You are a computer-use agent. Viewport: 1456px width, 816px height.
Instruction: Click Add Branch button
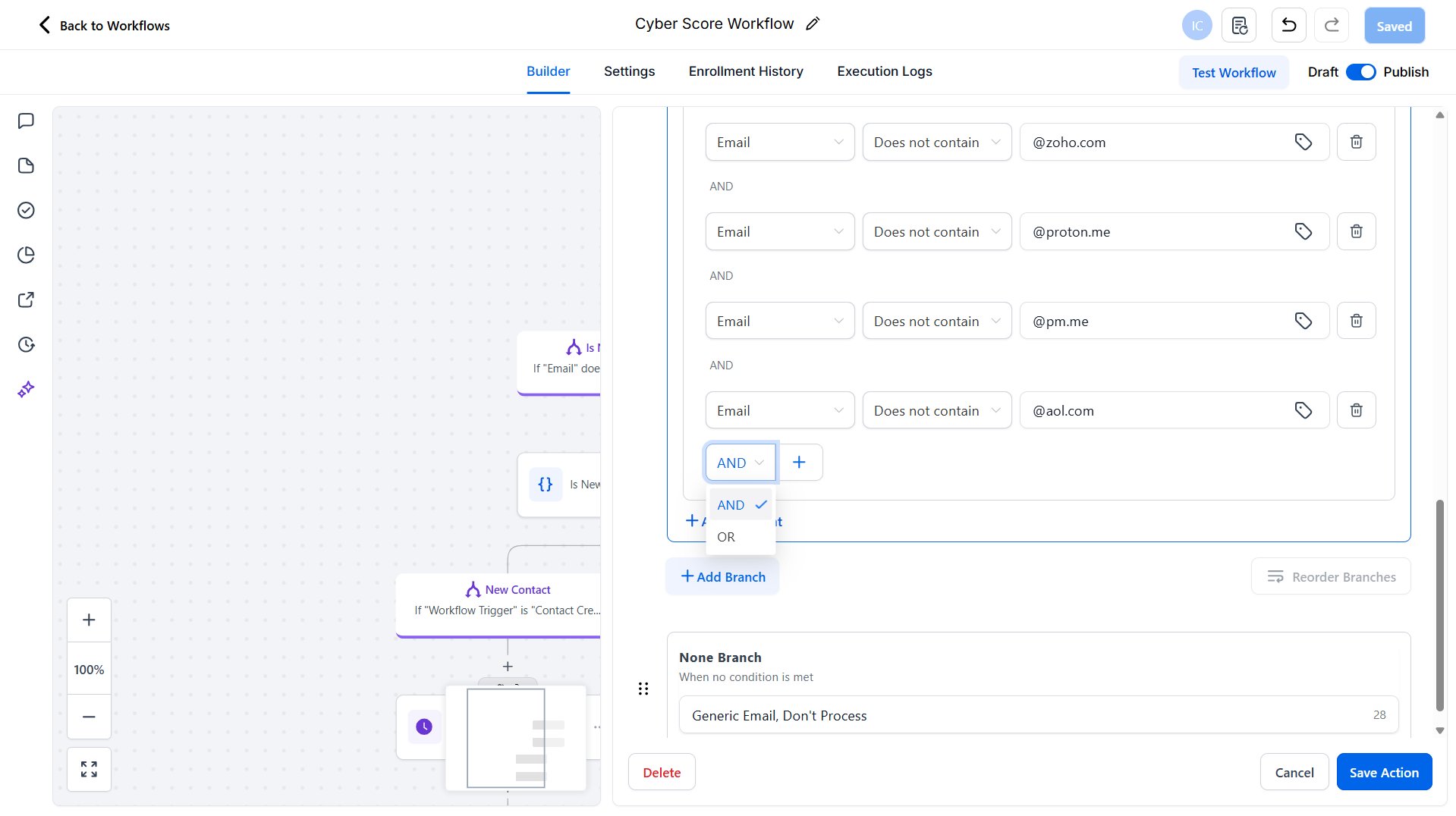[722, 577]
